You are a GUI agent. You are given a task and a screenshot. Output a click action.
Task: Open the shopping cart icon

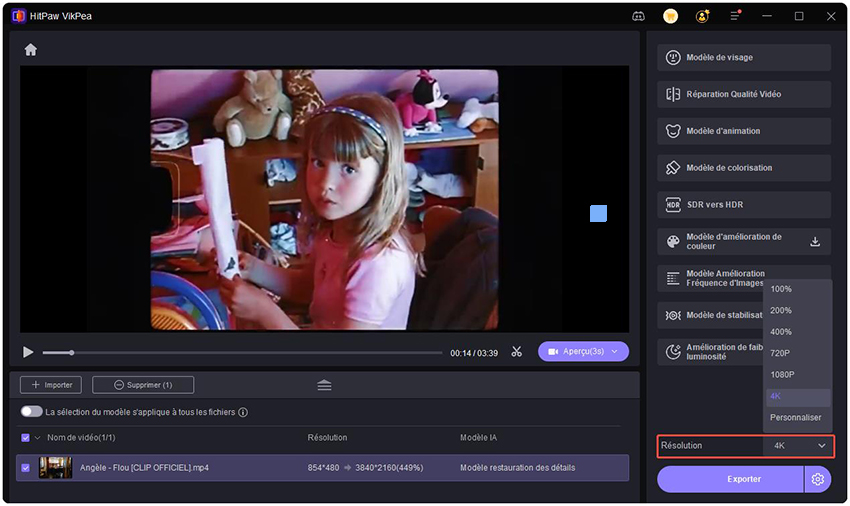click(671, 16)
